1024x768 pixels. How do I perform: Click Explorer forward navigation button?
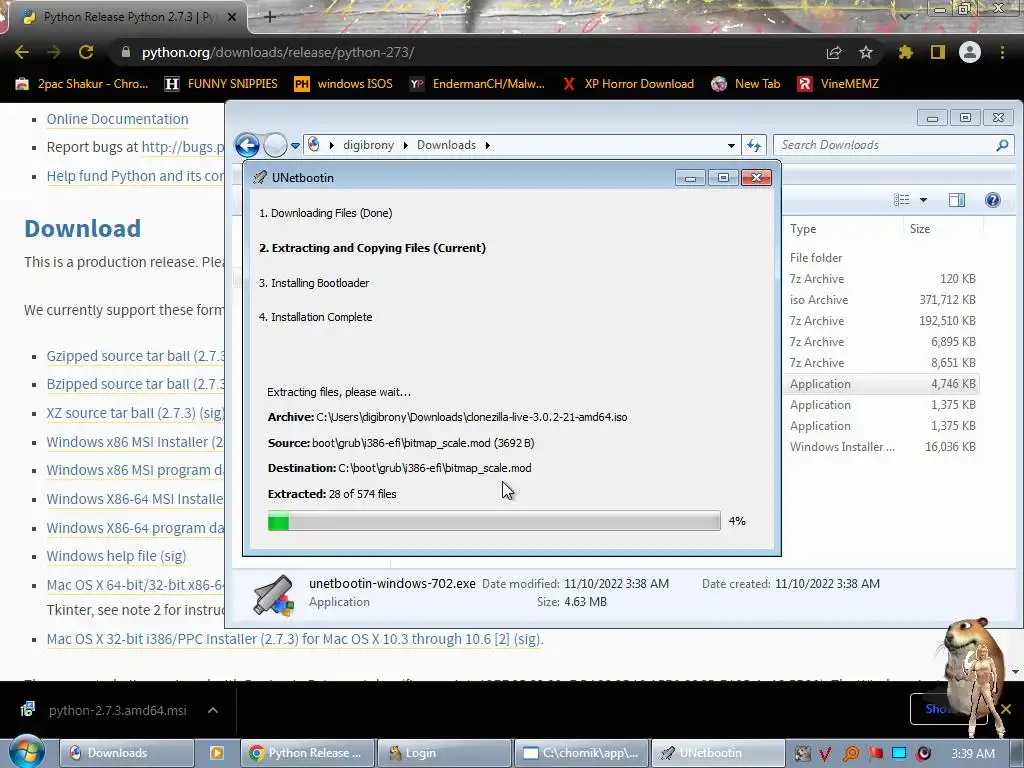pos(275,145)
